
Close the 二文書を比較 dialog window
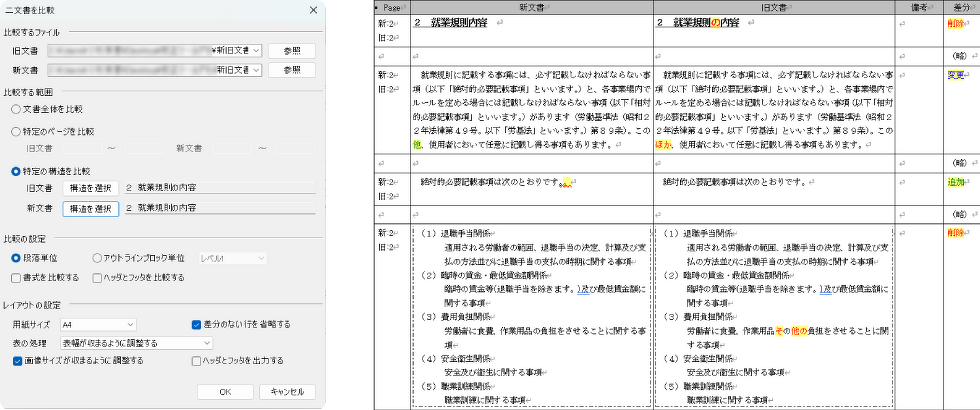click(x=313, y=10)
